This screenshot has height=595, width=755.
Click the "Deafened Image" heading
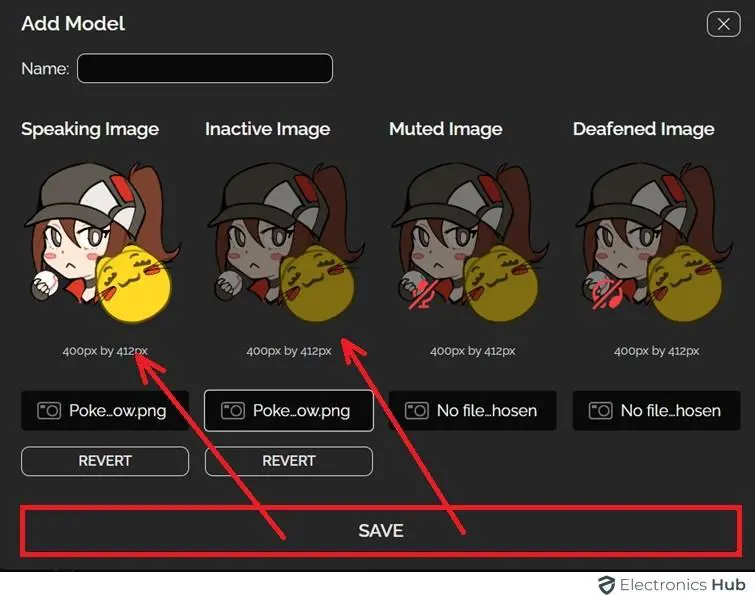point(644,129)
